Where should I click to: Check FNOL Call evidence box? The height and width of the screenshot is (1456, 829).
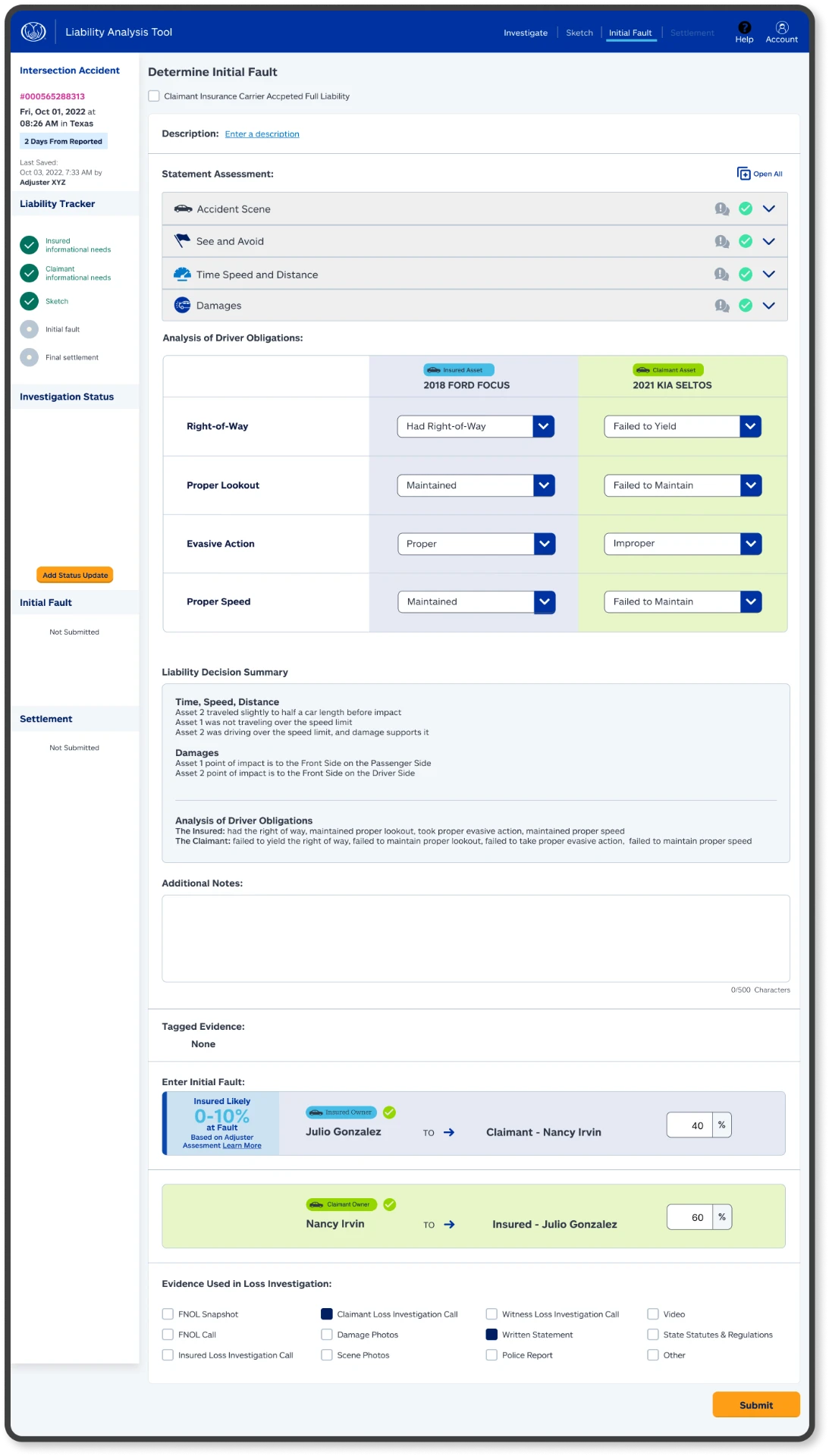[168, 1335]
